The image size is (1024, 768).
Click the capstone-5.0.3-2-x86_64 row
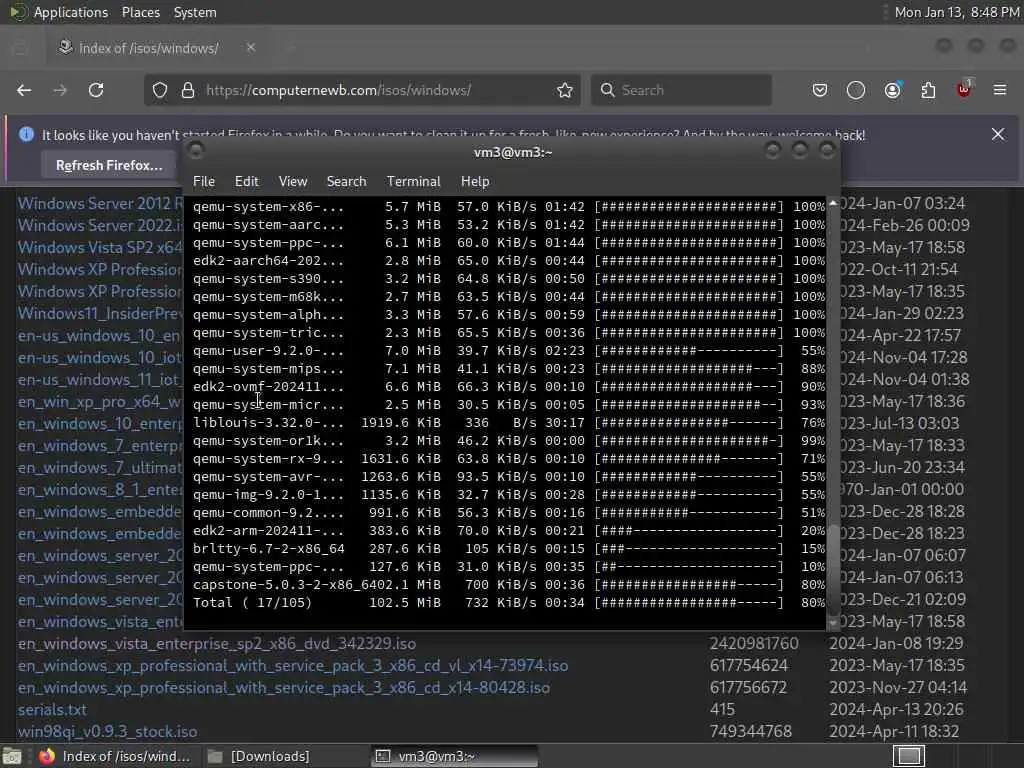click(x=509, y=584)
